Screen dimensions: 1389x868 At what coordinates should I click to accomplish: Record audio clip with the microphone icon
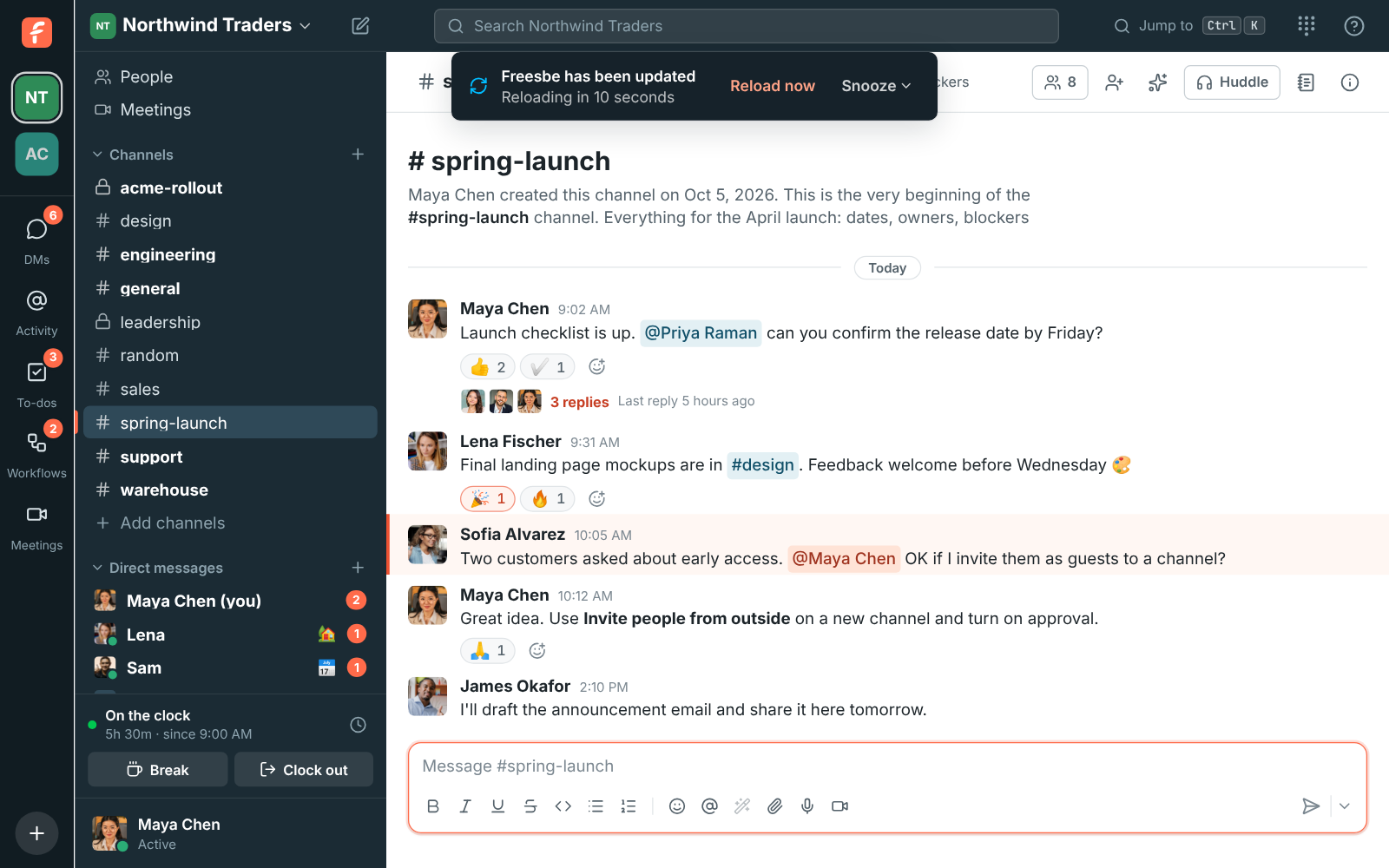click(807, 806)
